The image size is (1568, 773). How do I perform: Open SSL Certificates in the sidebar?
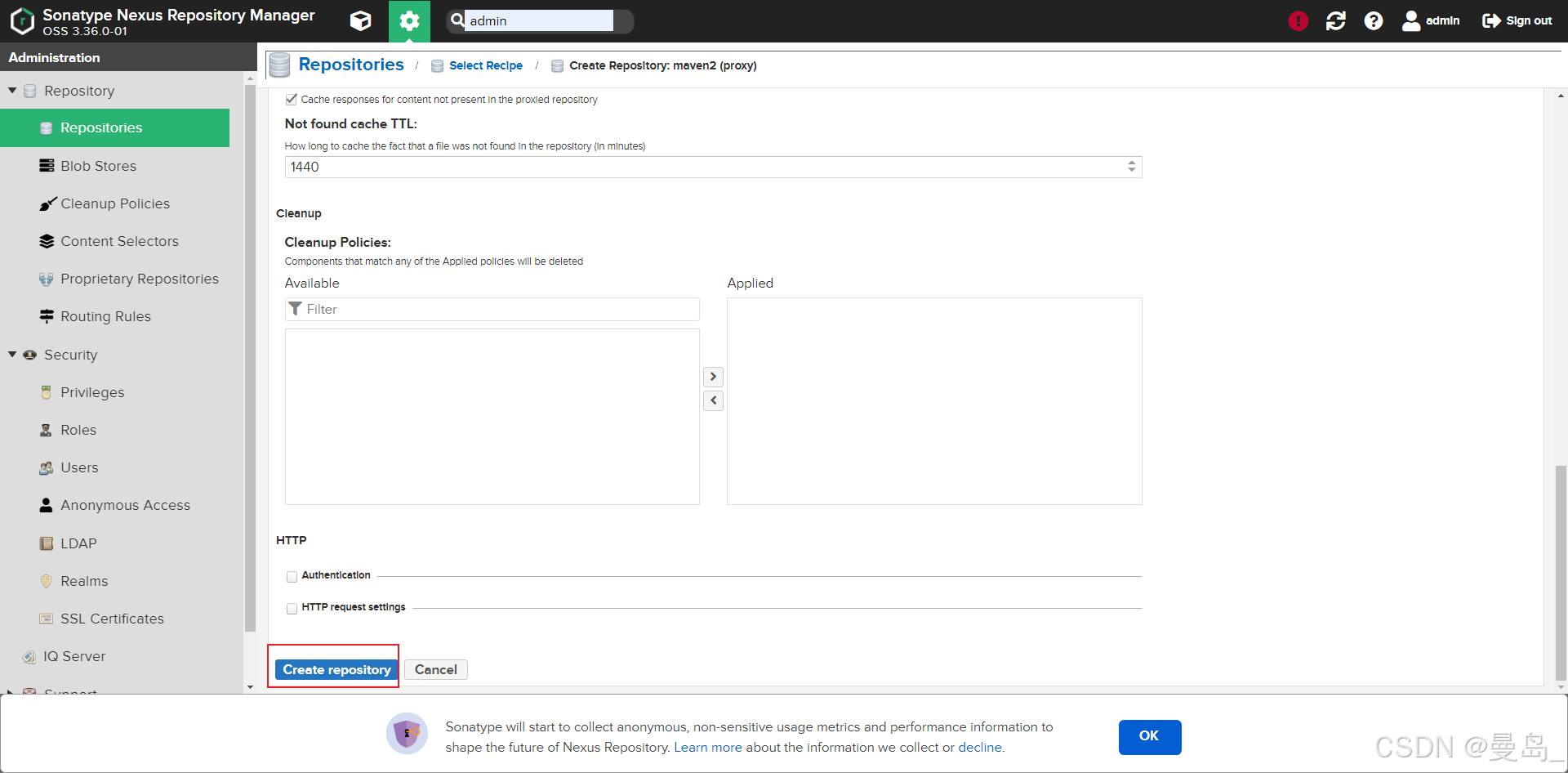point(114,619)
